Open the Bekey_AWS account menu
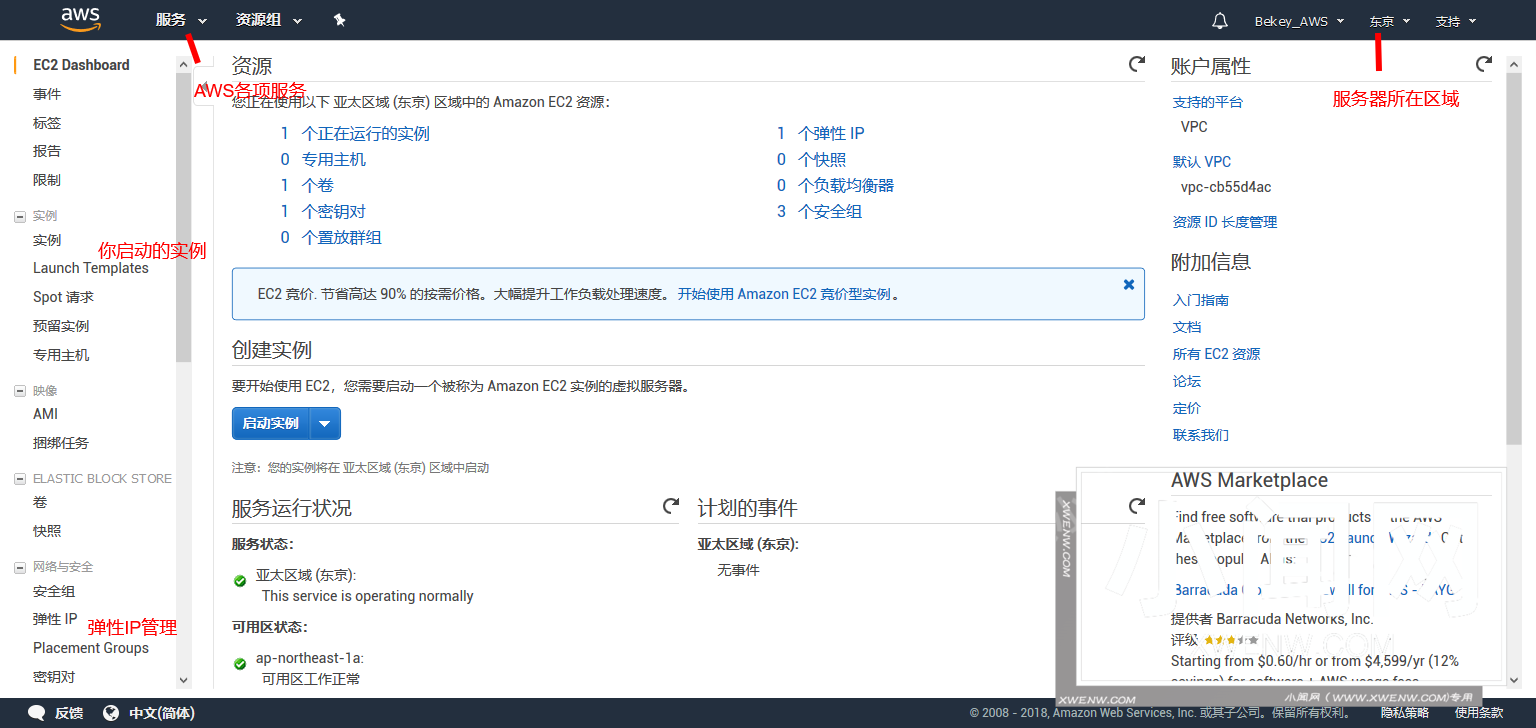Image resolution: width=1536 pixels, height=728 pixels. pyautogui.click(x=1299, y=21)
